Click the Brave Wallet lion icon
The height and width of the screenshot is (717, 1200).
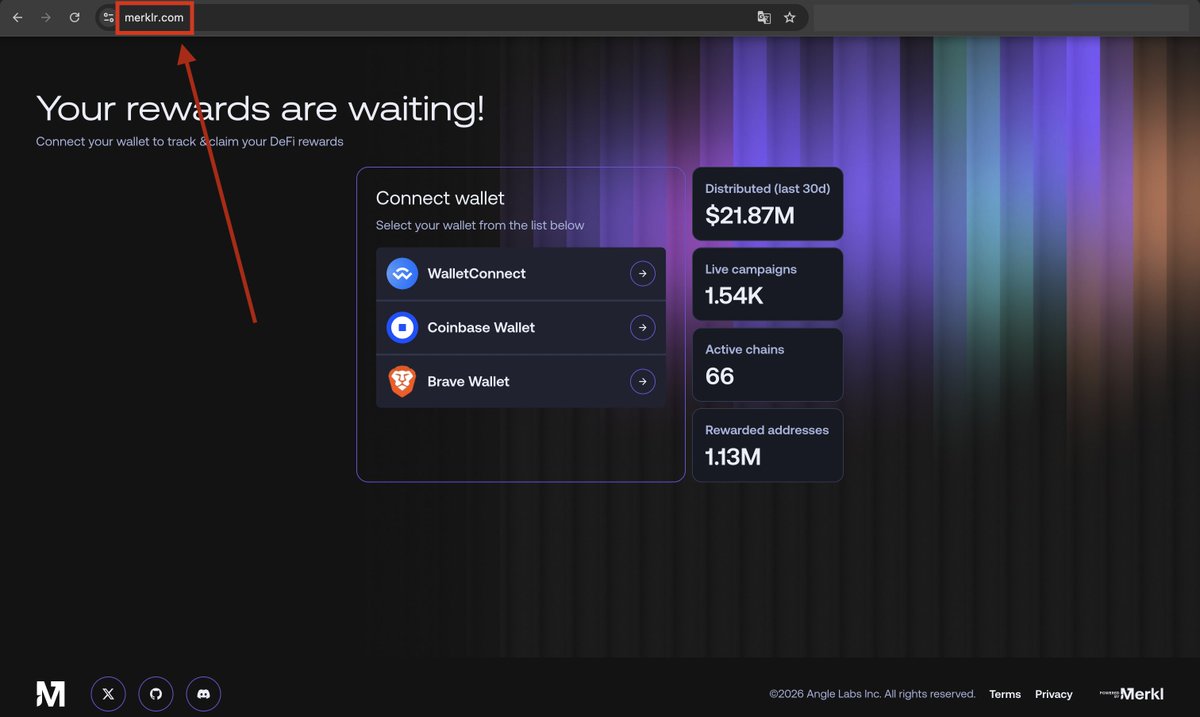402,382
